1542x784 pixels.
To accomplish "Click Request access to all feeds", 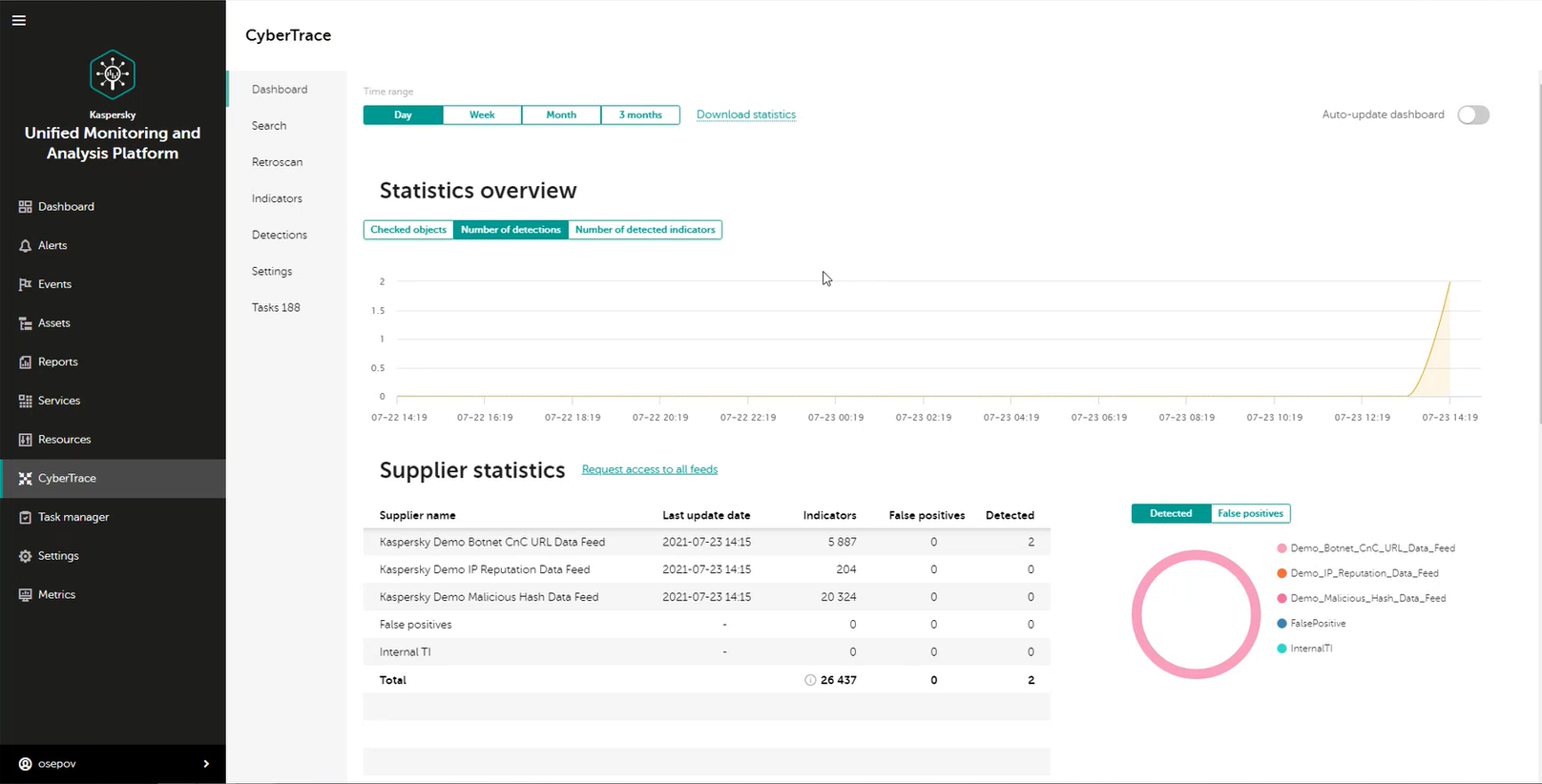I will (650, 469).
